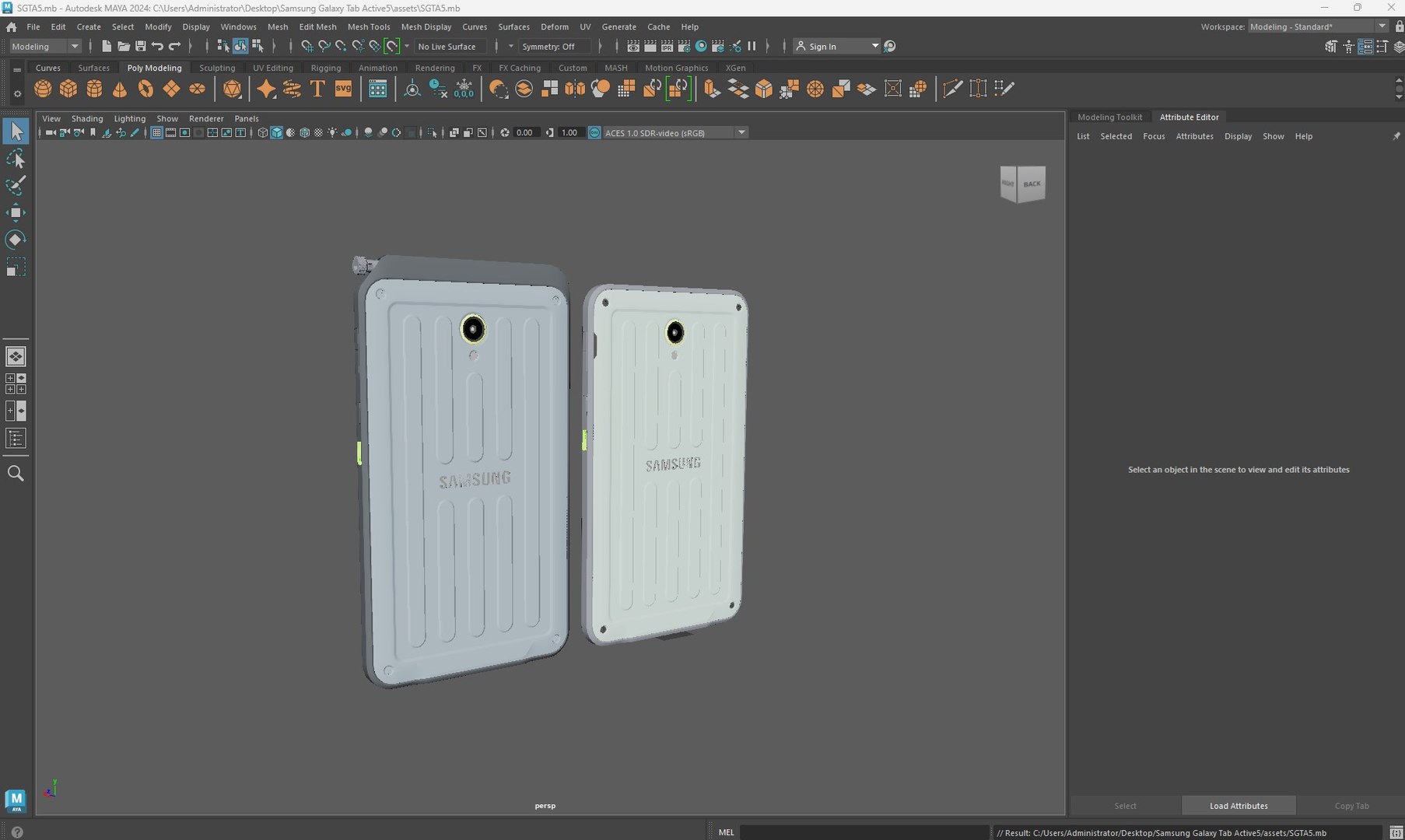1405x840 pixels.
Task: Select the Paint Selection tool
Action: click(16, 186)
